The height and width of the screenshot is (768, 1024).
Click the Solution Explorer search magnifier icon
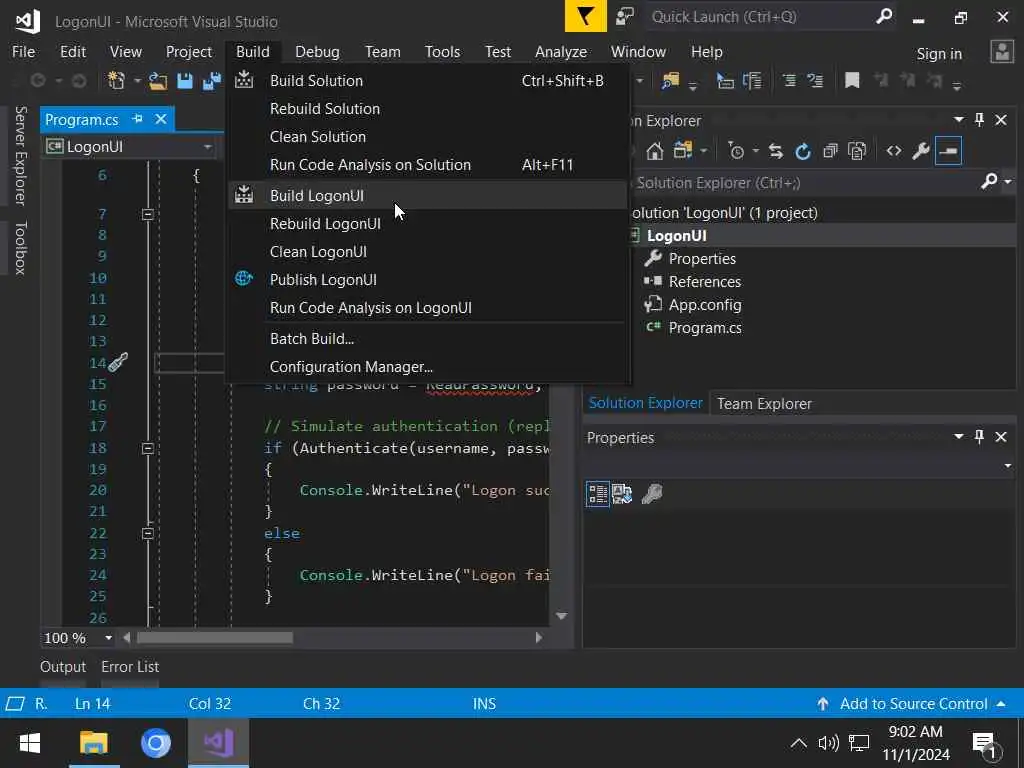pyautogui.click(x=989, y=181)
